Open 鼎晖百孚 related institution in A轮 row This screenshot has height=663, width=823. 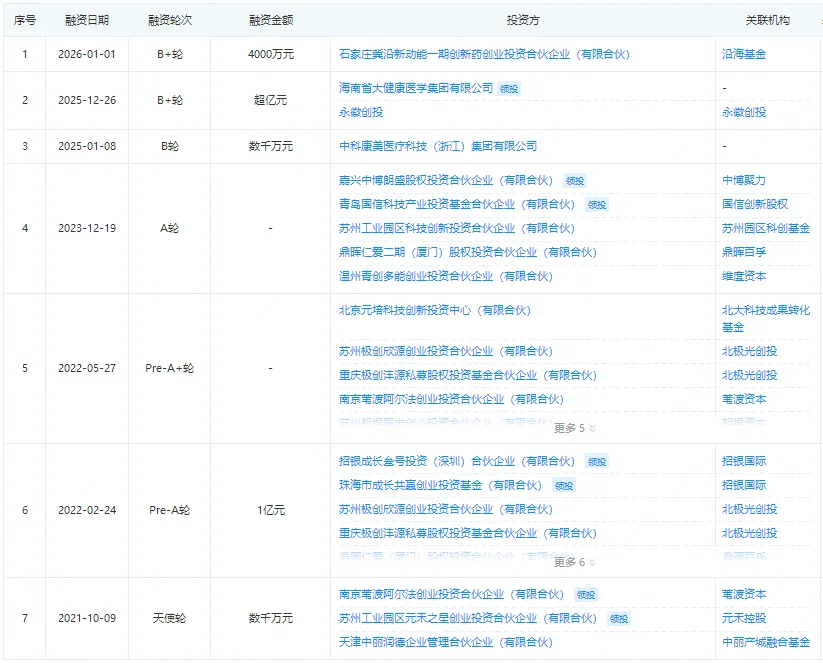[744, 252]
